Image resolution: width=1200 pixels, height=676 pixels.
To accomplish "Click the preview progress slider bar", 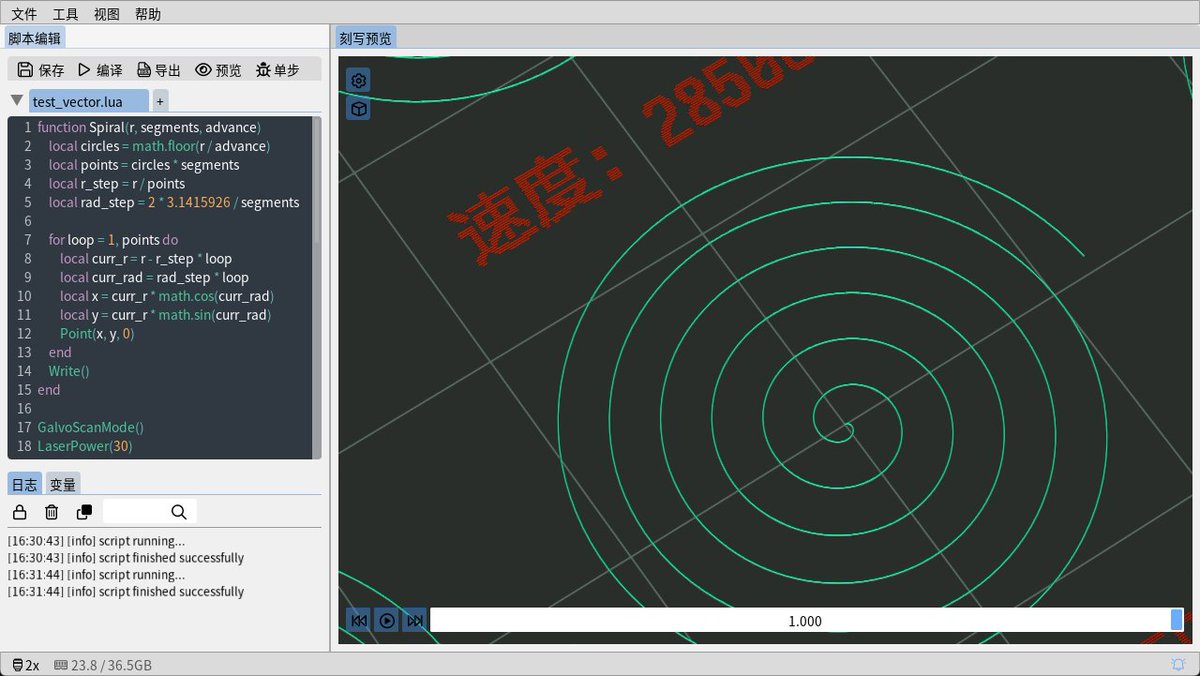I will point(805,621).
